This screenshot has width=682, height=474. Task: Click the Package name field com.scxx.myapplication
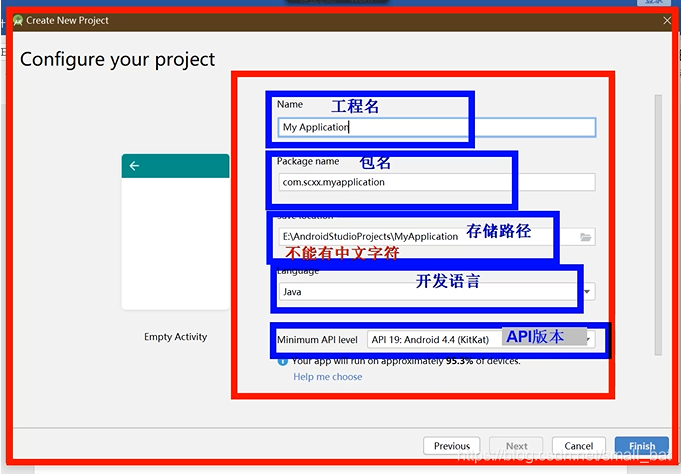pos(437,182)
